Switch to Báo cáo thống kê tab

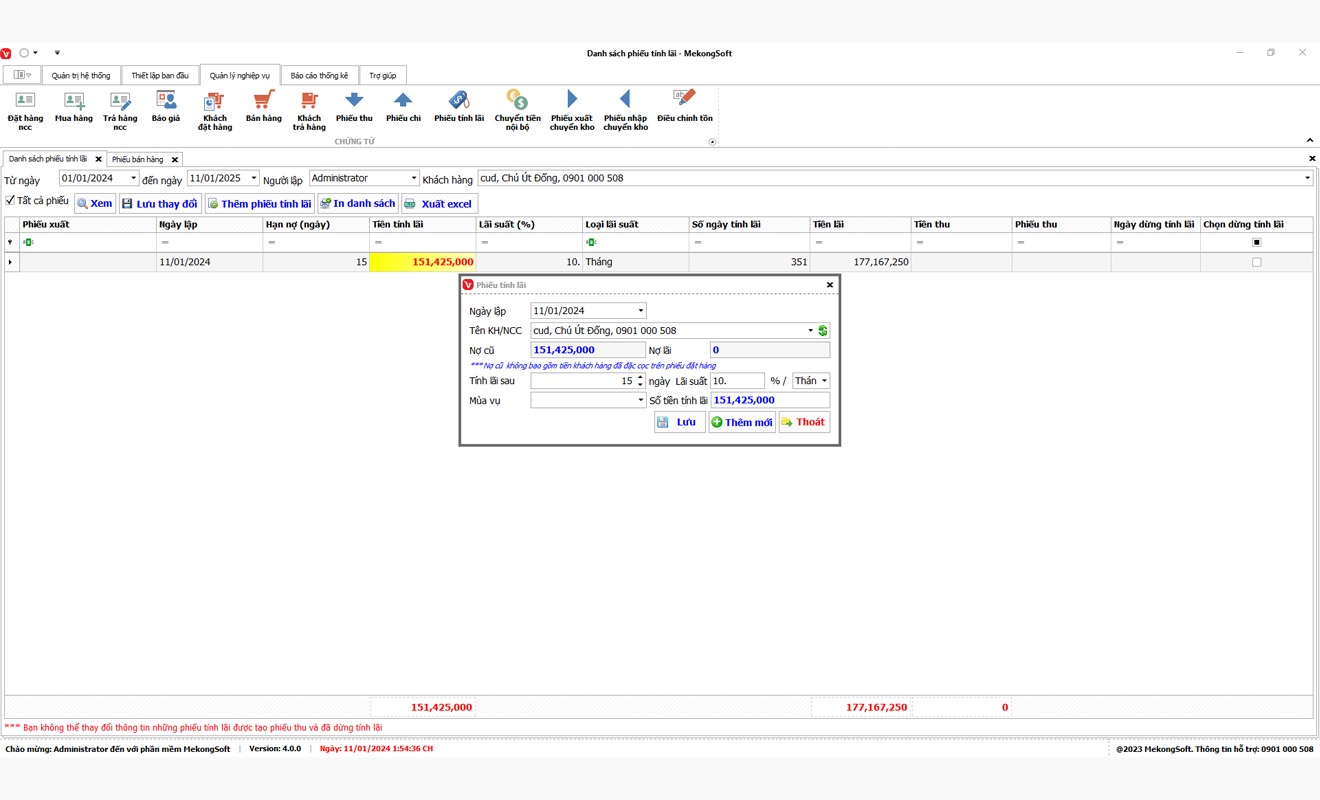pos(319,76)
